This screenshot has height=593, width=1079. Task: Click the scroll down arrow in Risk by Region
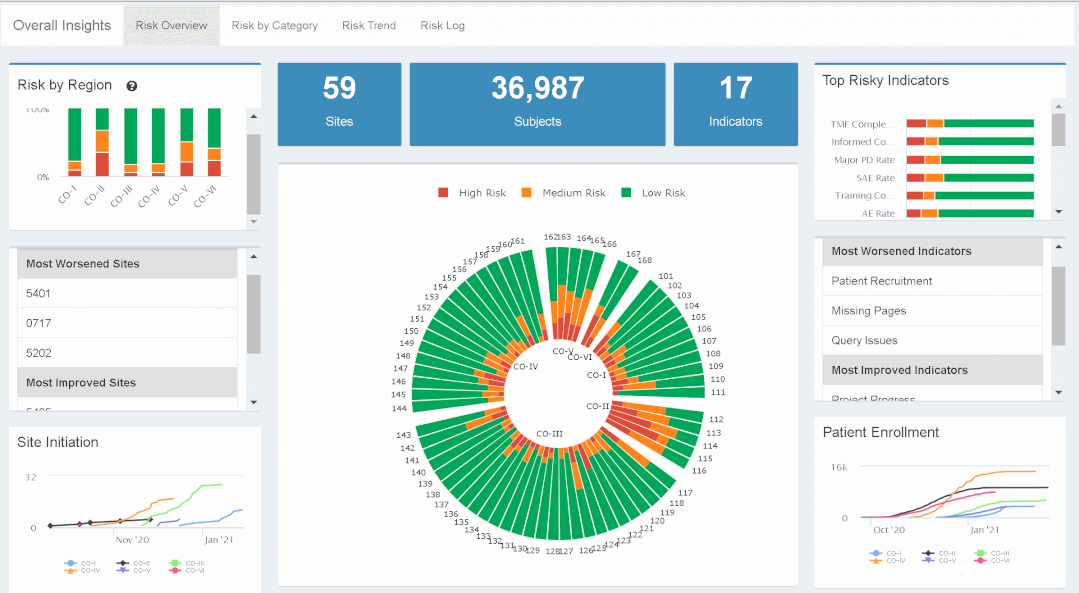tap(253, 221)
